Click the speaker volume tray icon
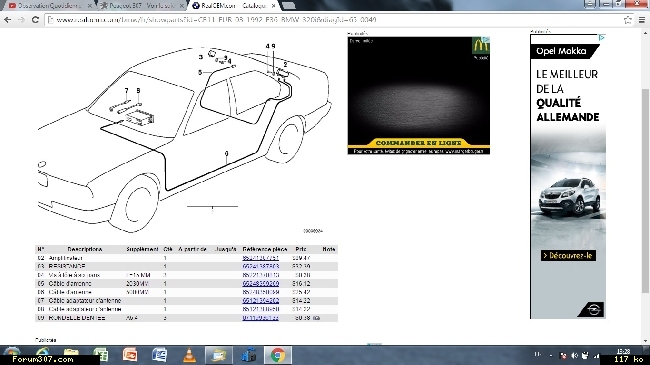Screen dimensions: 650x365 574,355
